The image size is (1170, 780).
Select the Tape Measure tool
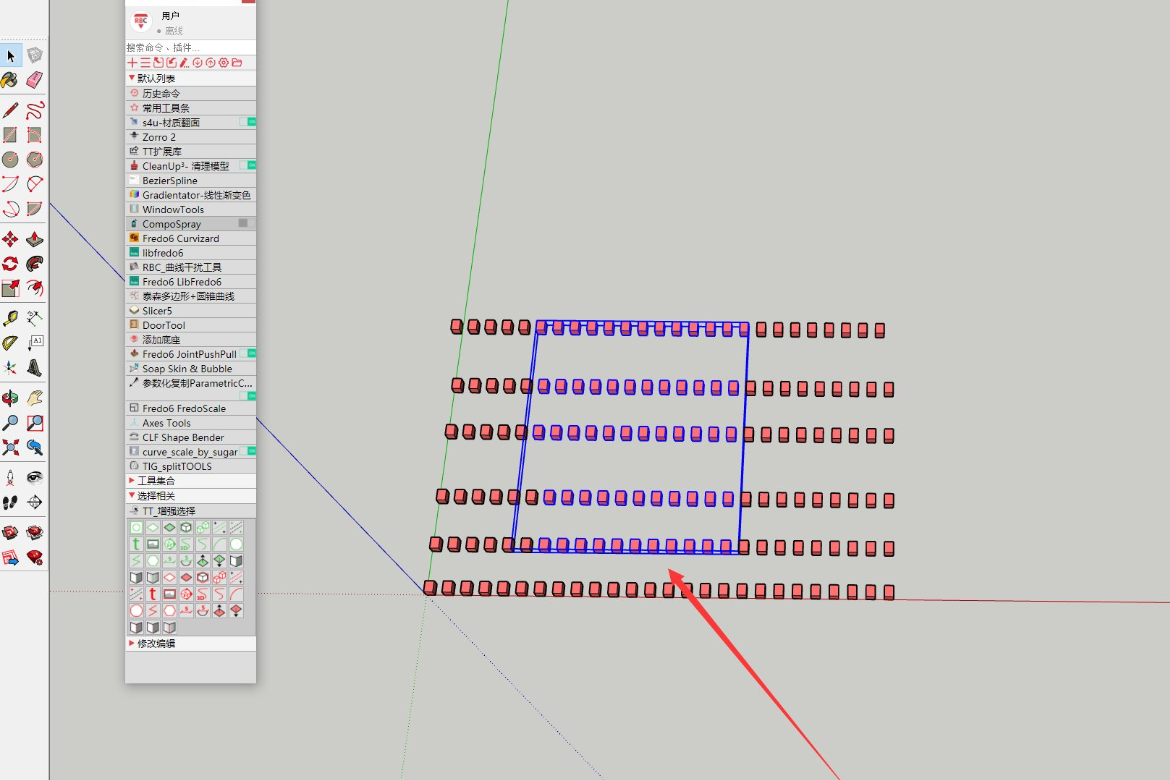coord(10,319)
